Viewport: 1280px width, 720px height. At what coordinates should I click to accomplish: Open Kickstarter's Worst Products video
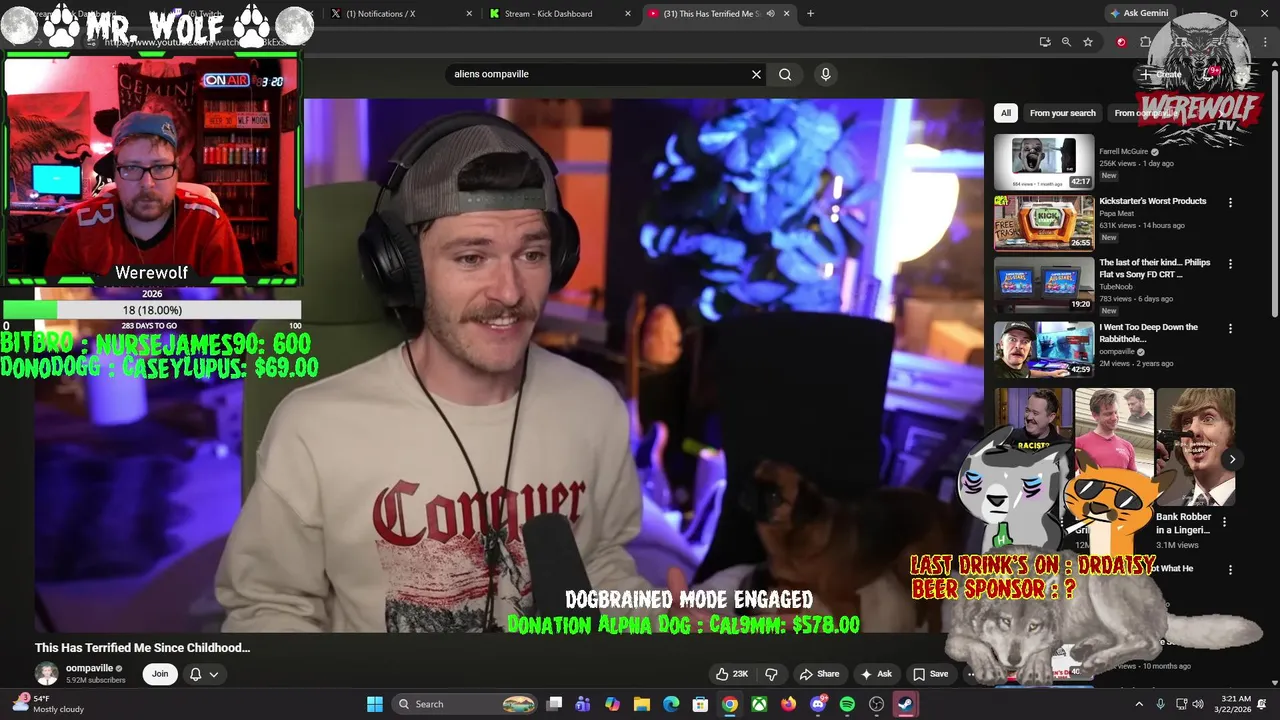point(1152,201)
